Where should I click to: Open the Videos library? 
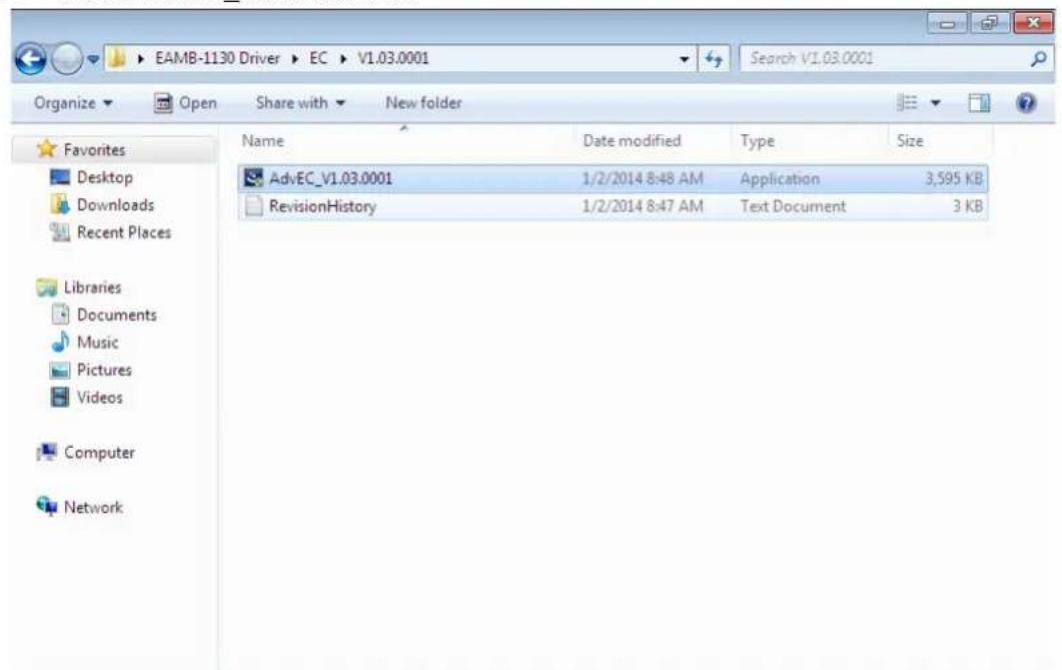point(100,398)
